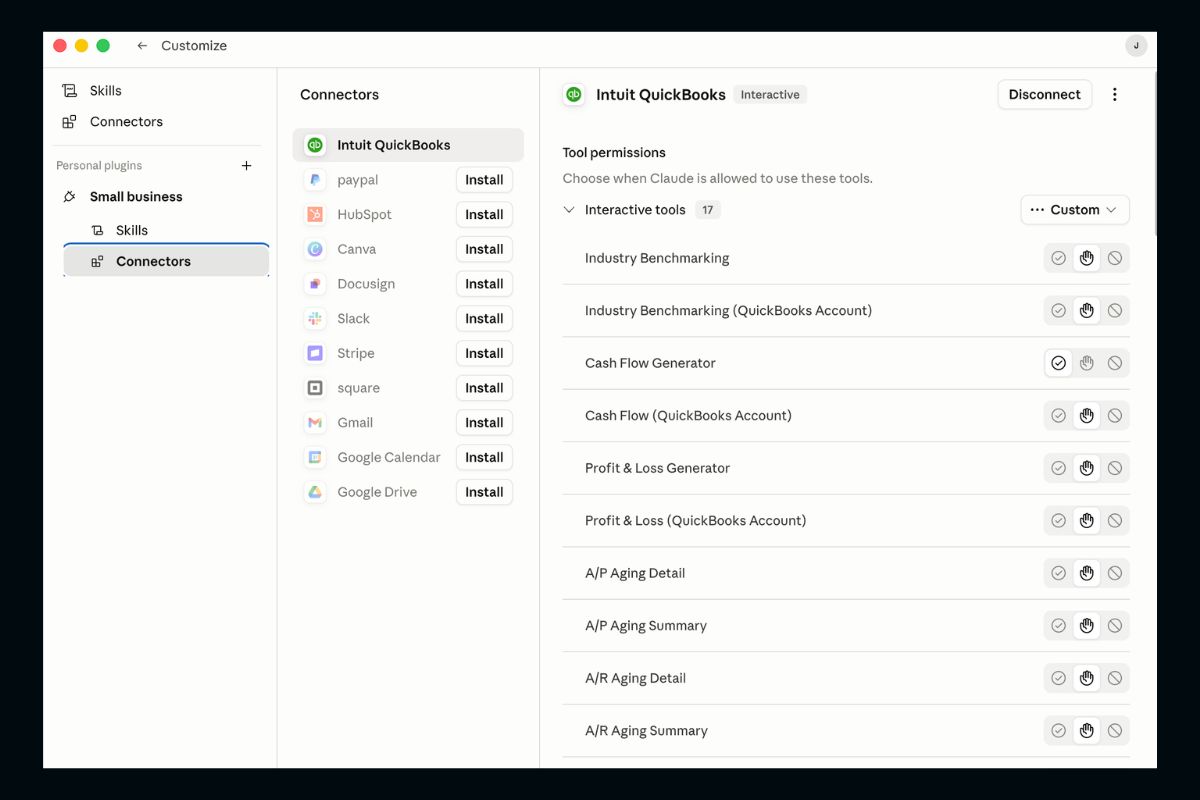Install the Canva connector
The image size is (1200, 800).
(484, 249)
